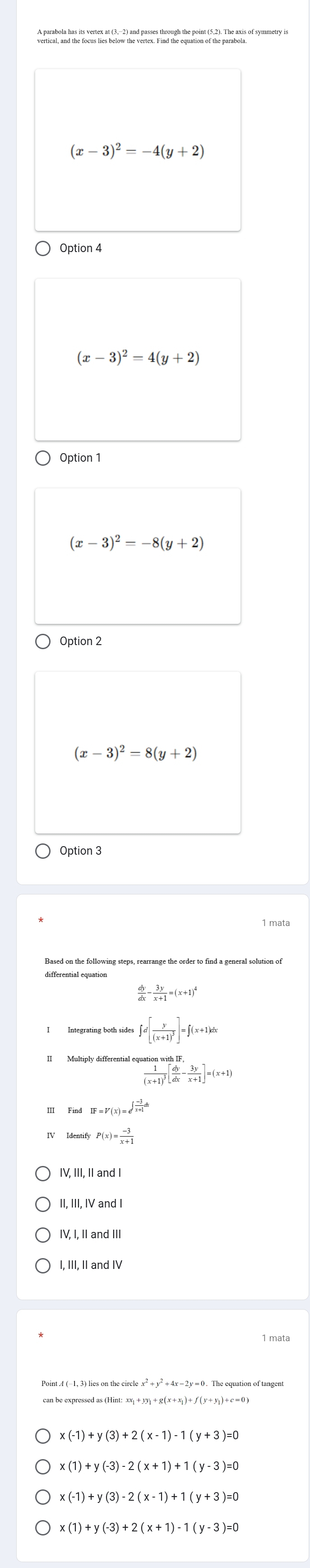Click the parabola vertex question text image
This screenshot has width=310, height=1568.
[x=162, y=36]
